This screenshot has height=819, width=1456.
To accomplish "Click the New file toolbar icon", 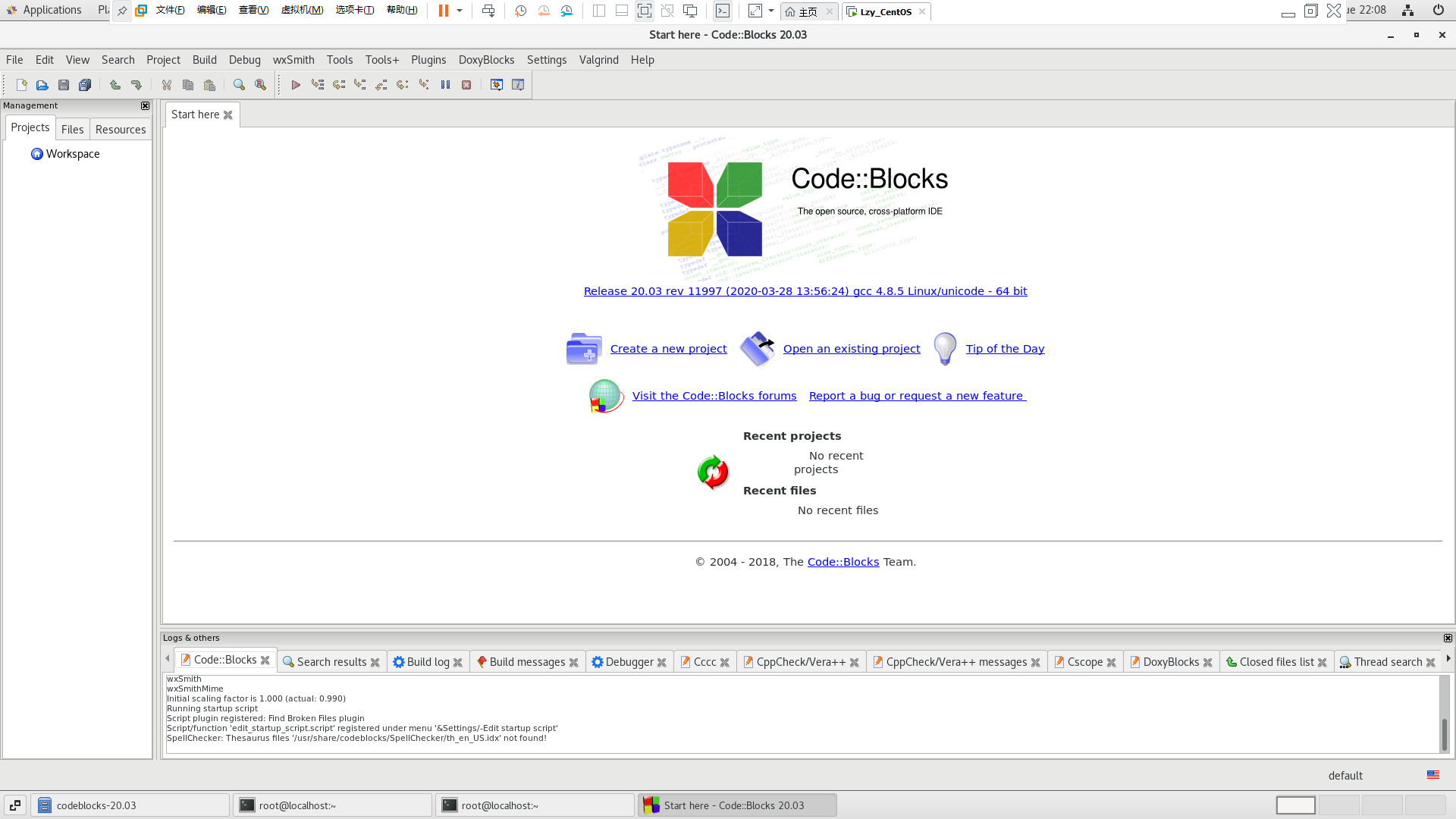I will click(x=21, y=85).
